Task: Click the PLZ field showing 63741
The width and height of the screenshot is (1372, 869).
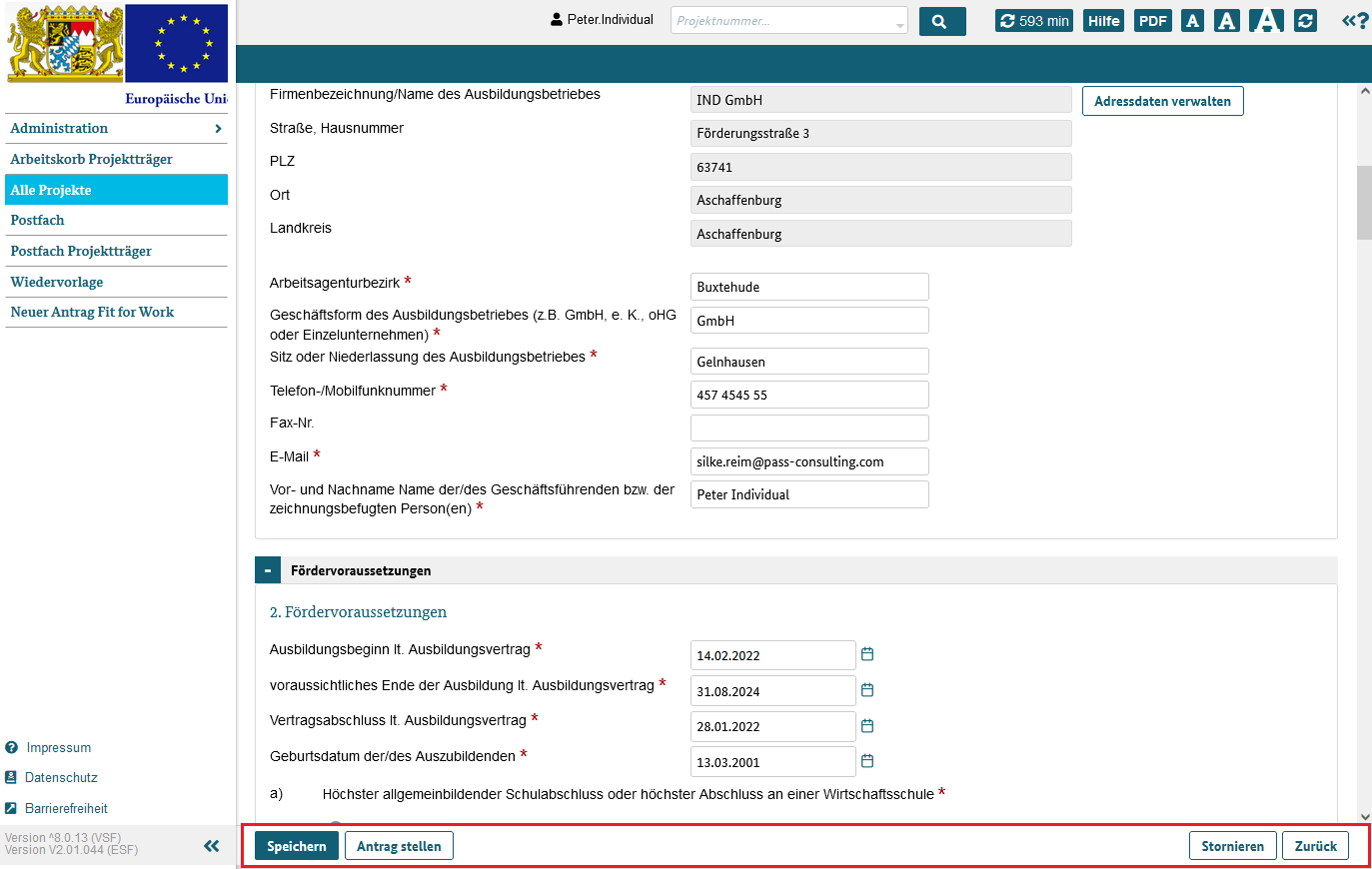Action: [x=880, y=167]
